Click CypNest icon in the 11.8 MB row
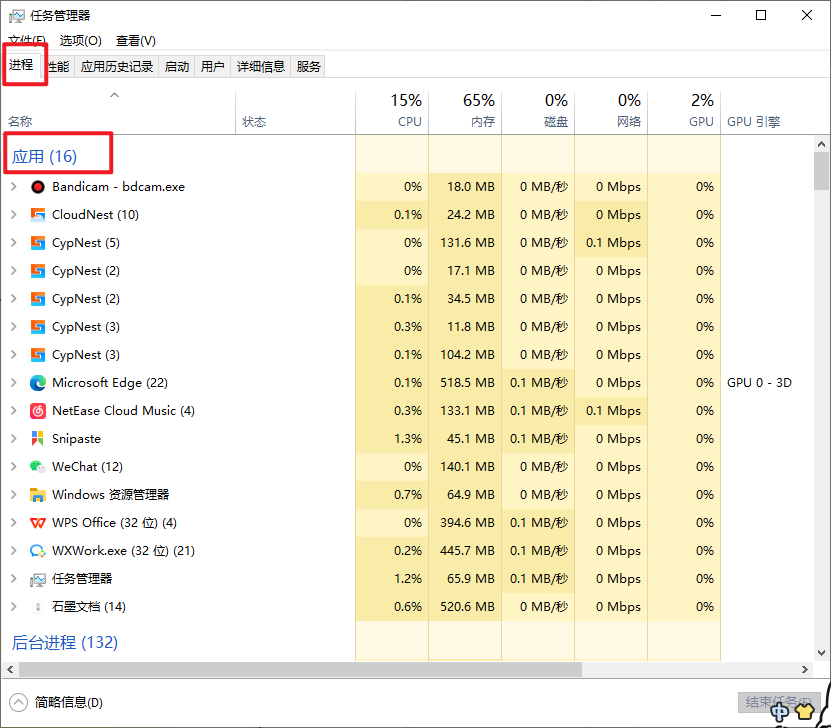Viewport: 831px width, 728px height. point(38,327)
